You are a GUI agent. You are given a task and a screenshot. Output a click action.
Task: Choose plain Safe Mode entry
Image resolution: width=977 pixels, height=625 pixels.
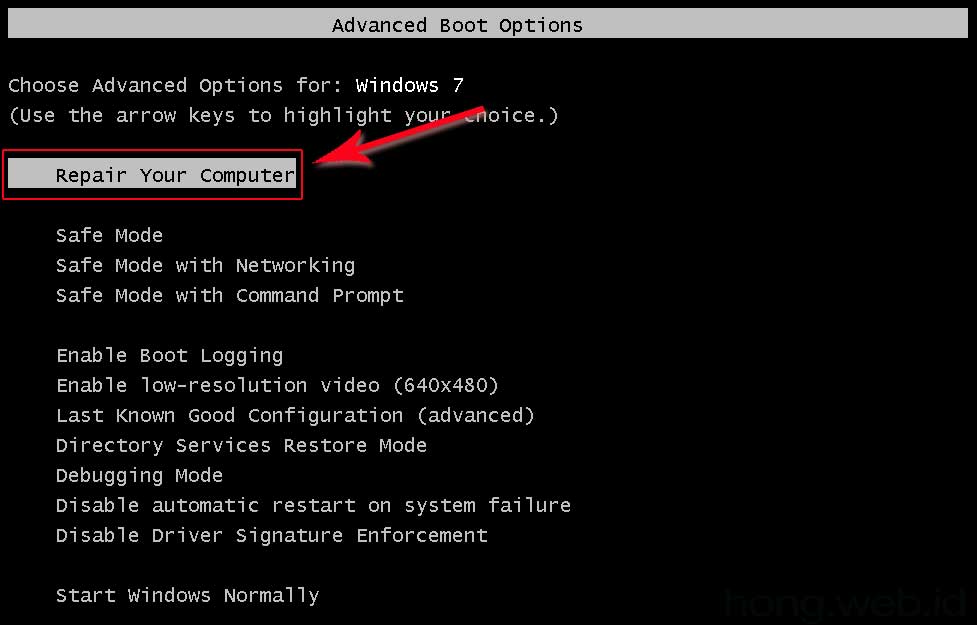point(109,236)
